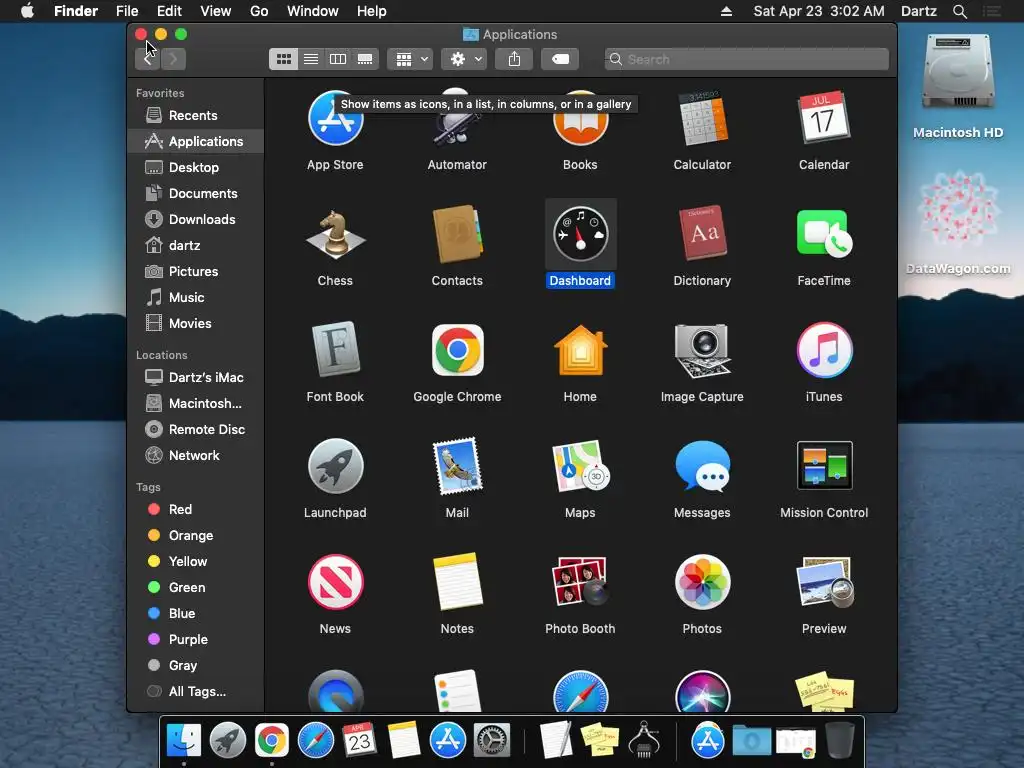Select Notes in the Applications window
Screen dimensions: 1024x768
pos(457,582)
